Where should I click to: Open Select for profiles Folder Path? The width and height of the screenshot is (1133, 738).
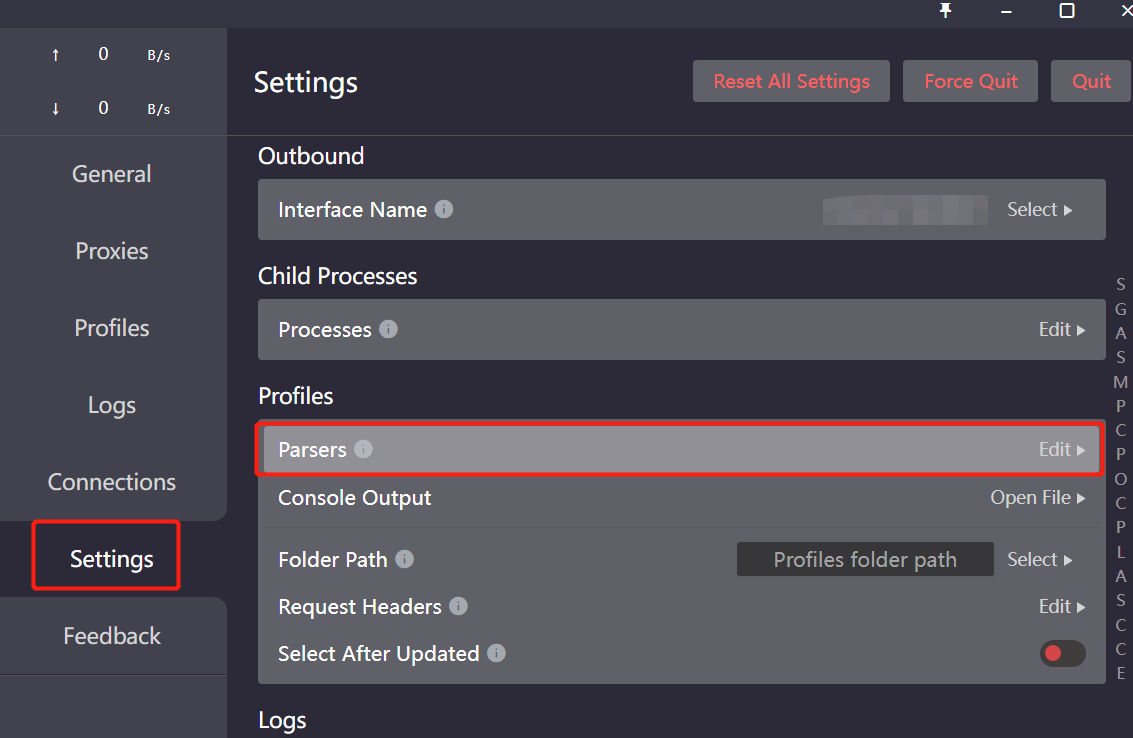(x=1039, y=560)
